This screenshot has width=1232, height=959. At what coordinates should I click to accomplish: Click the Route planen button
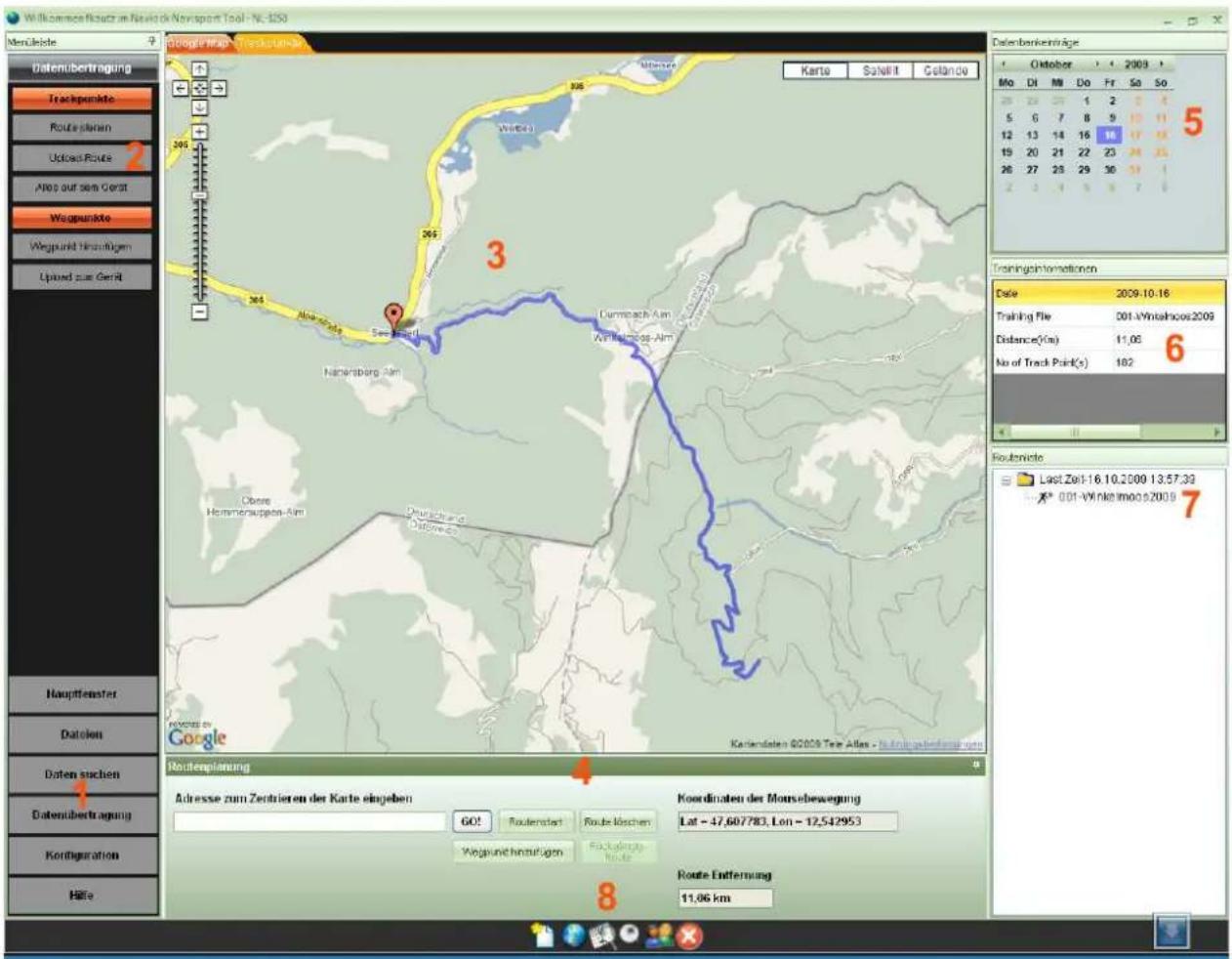pos(82,127)
